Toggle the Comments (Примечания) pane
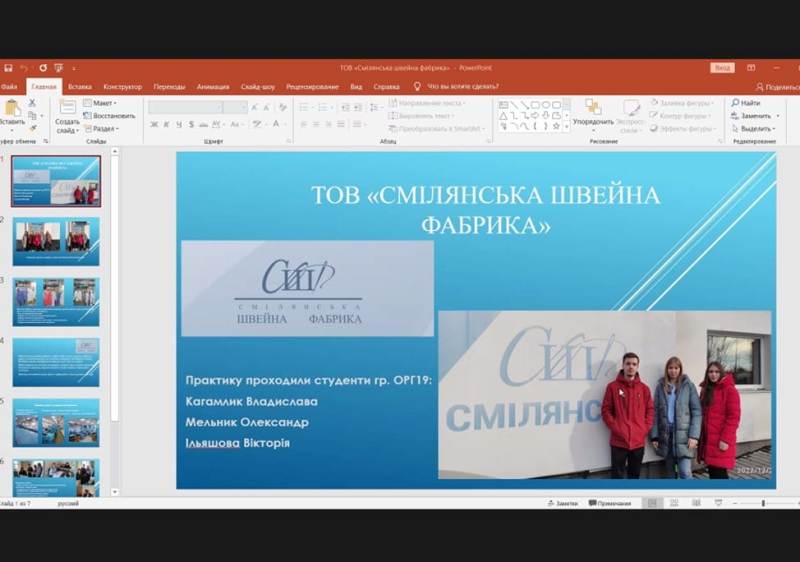This screenshot has height=562, width=800. [609, 503]
